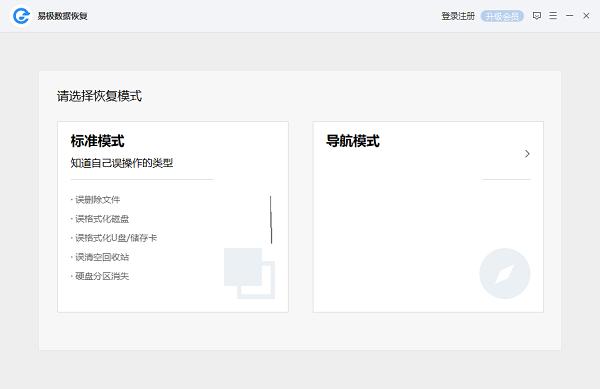The height and width of the screenshot is (389, 600).
Task: Click text 误删除文件
Action: point(98,200)
